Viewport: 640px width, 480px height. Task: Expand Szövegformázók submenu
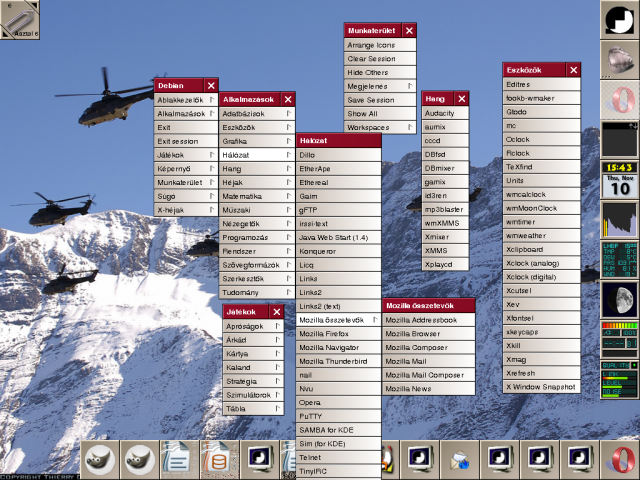pos(257,265)
